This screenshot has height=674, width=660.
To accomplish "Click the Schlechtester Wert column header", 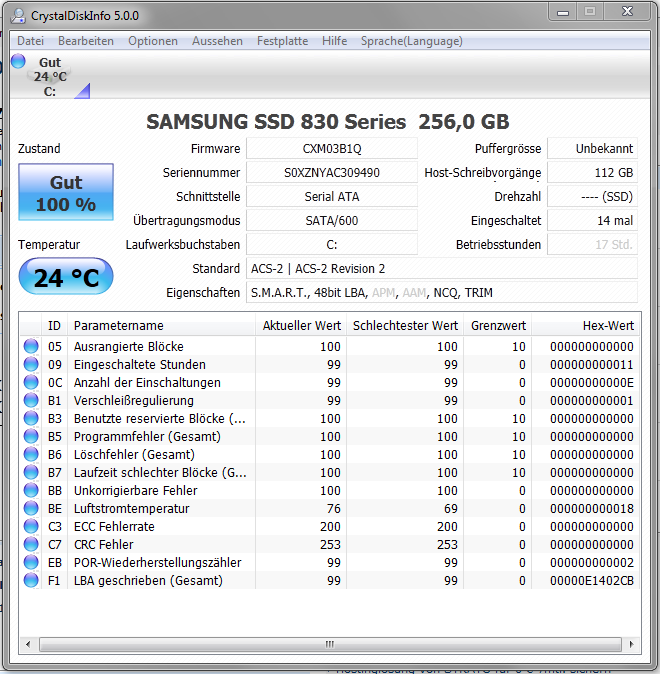I will coord(405,326).
